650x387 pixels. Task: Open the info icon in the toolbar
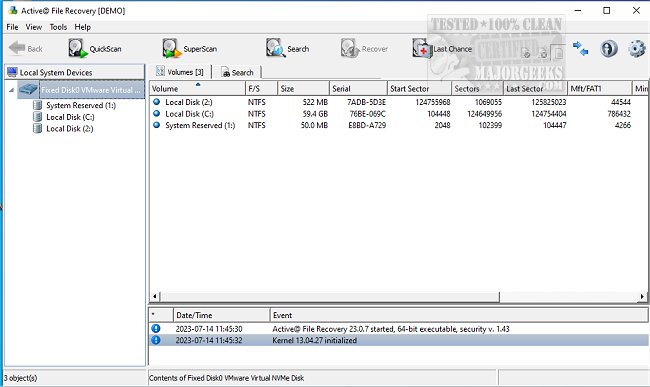click(x=609, y=48)
